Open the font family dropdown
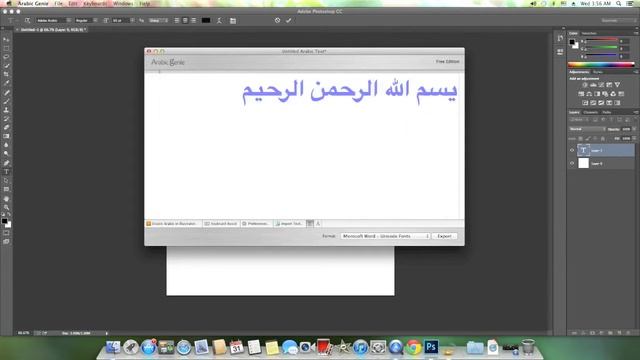 (54, 20)
